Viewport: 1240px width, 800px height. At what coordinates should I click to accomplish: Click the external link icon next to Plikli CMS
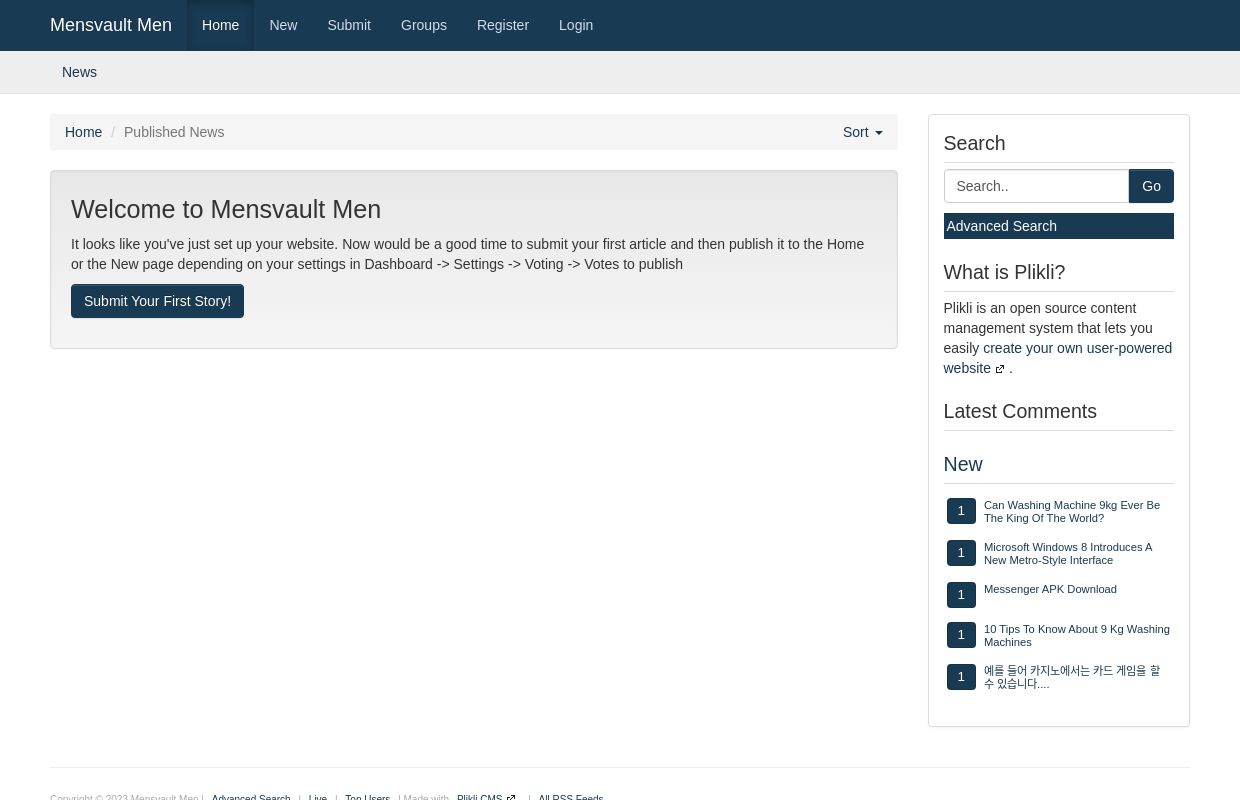pos(511,797)
